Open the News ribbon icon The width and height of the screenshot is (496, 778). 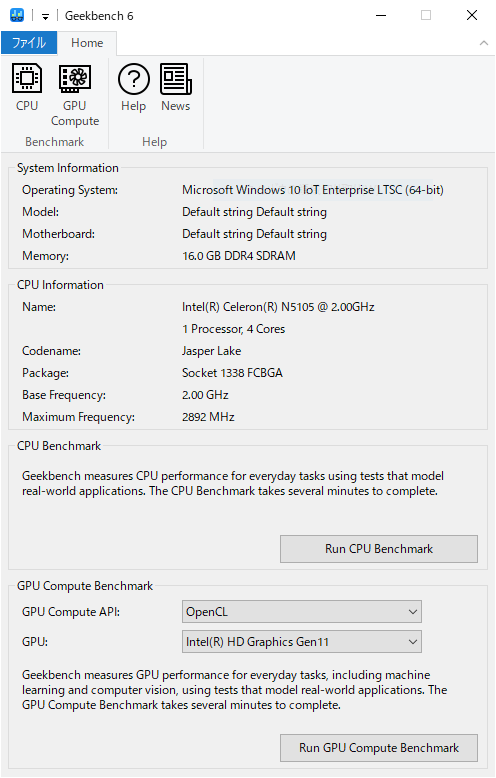click(176, 87)
